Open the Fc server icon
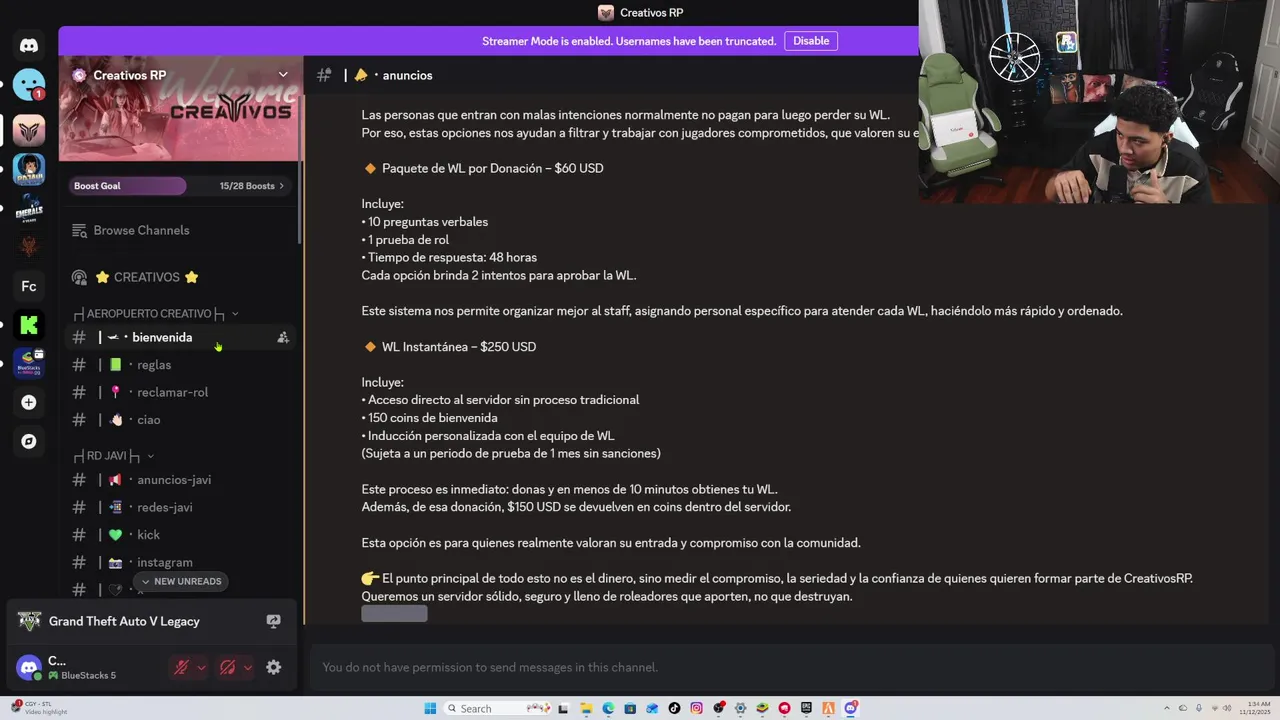Viewport: 1280px width, 720px height. tap(29, 286)
